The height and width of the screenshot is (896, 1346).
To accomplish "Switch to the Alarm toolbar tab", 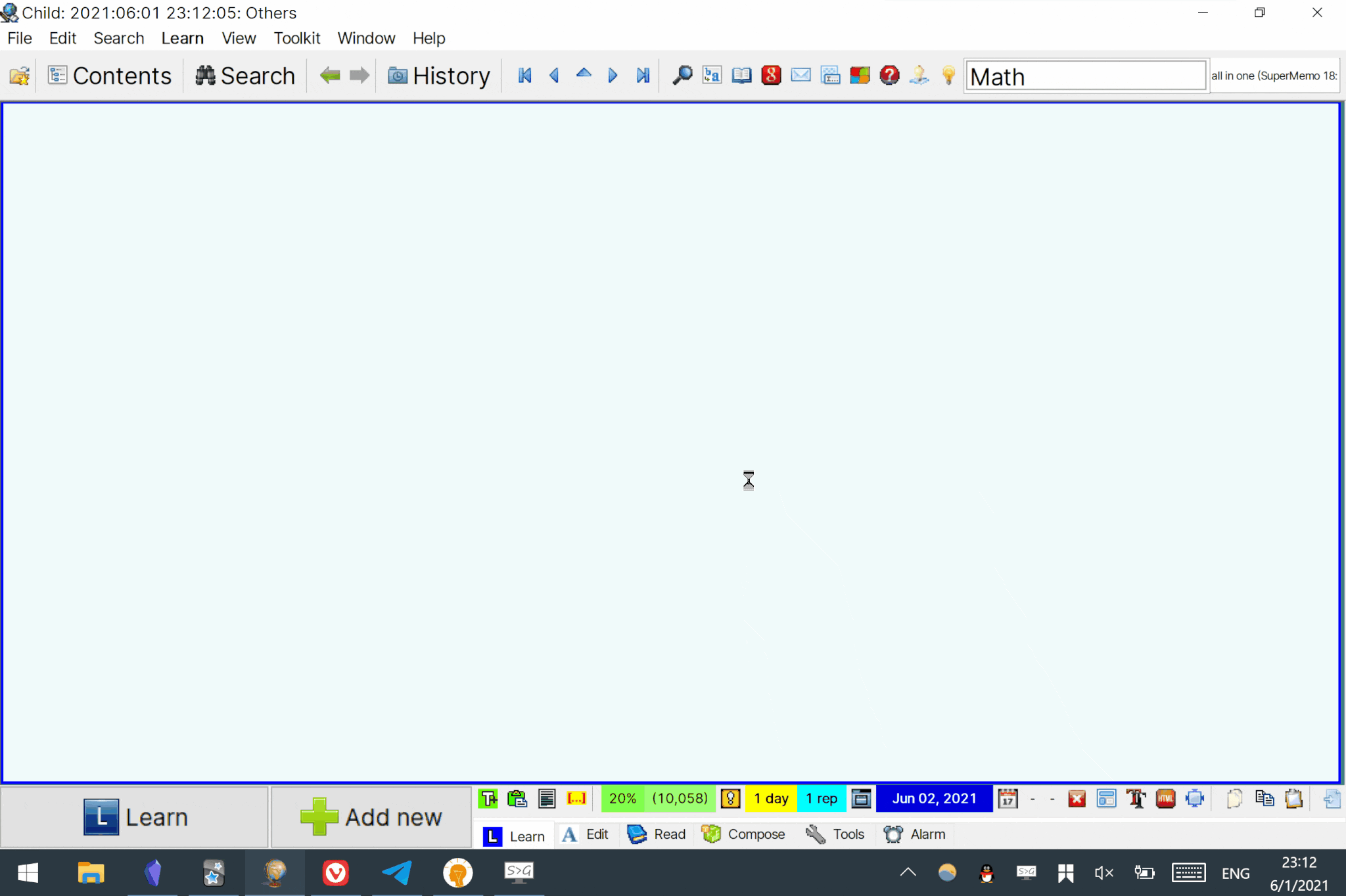I will [x=914, y=834].
